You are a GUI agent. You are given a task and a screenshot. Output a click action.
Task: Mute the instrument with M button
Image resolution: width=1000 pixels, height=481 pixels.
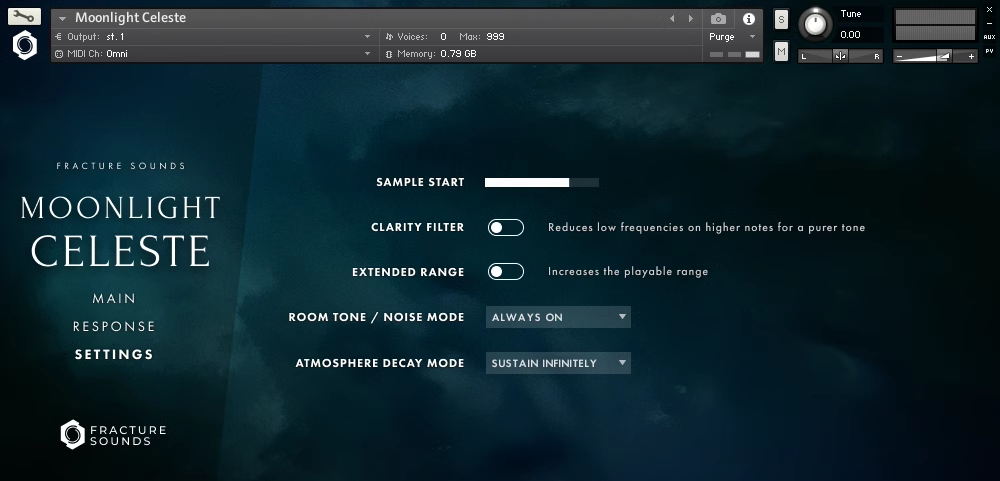tap(781, 51)
